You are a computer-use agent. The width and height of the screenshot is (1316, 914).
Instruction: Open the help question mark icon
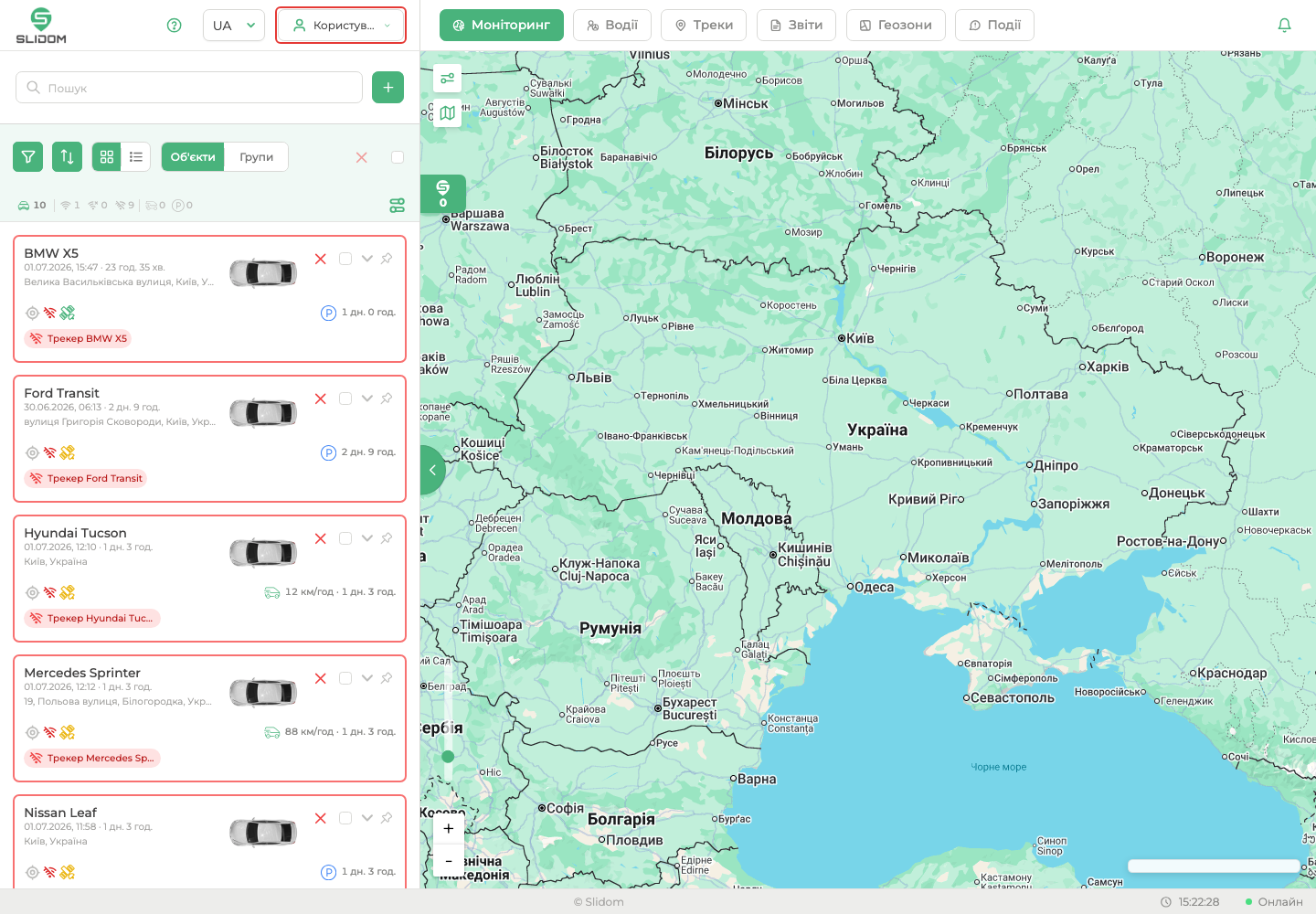click(x=175, y=26)
